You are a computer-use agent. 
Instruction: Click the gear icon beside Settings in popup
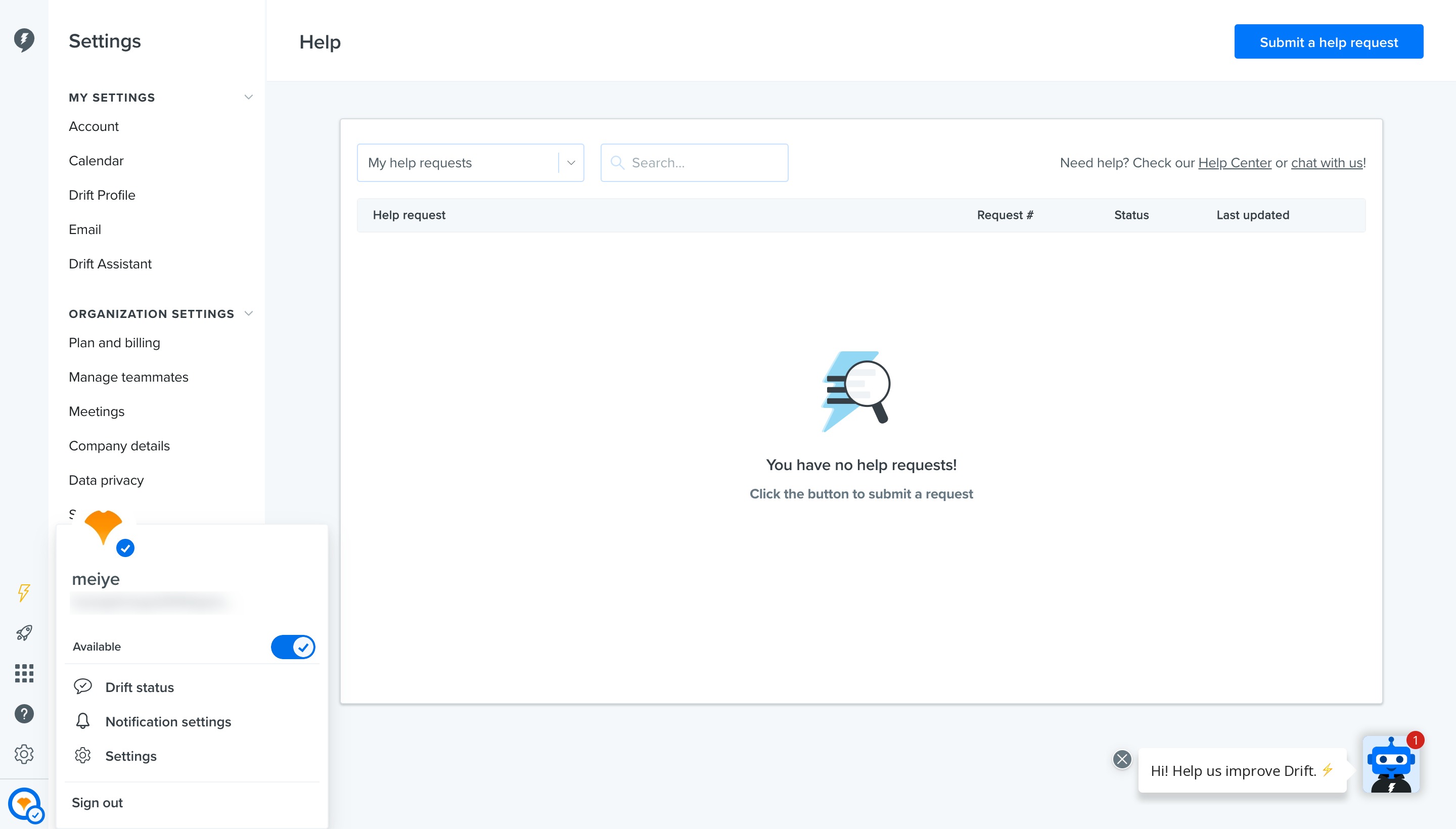[x=82, y=756]
